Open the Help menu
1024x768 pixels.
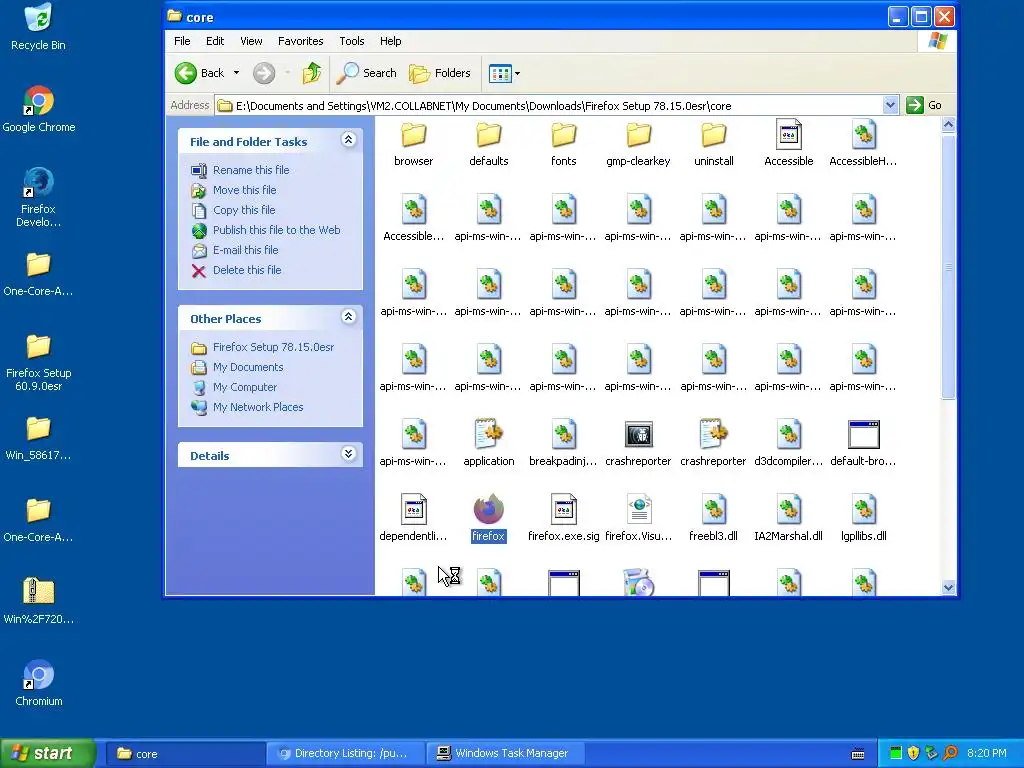click(x=391, y=41)
